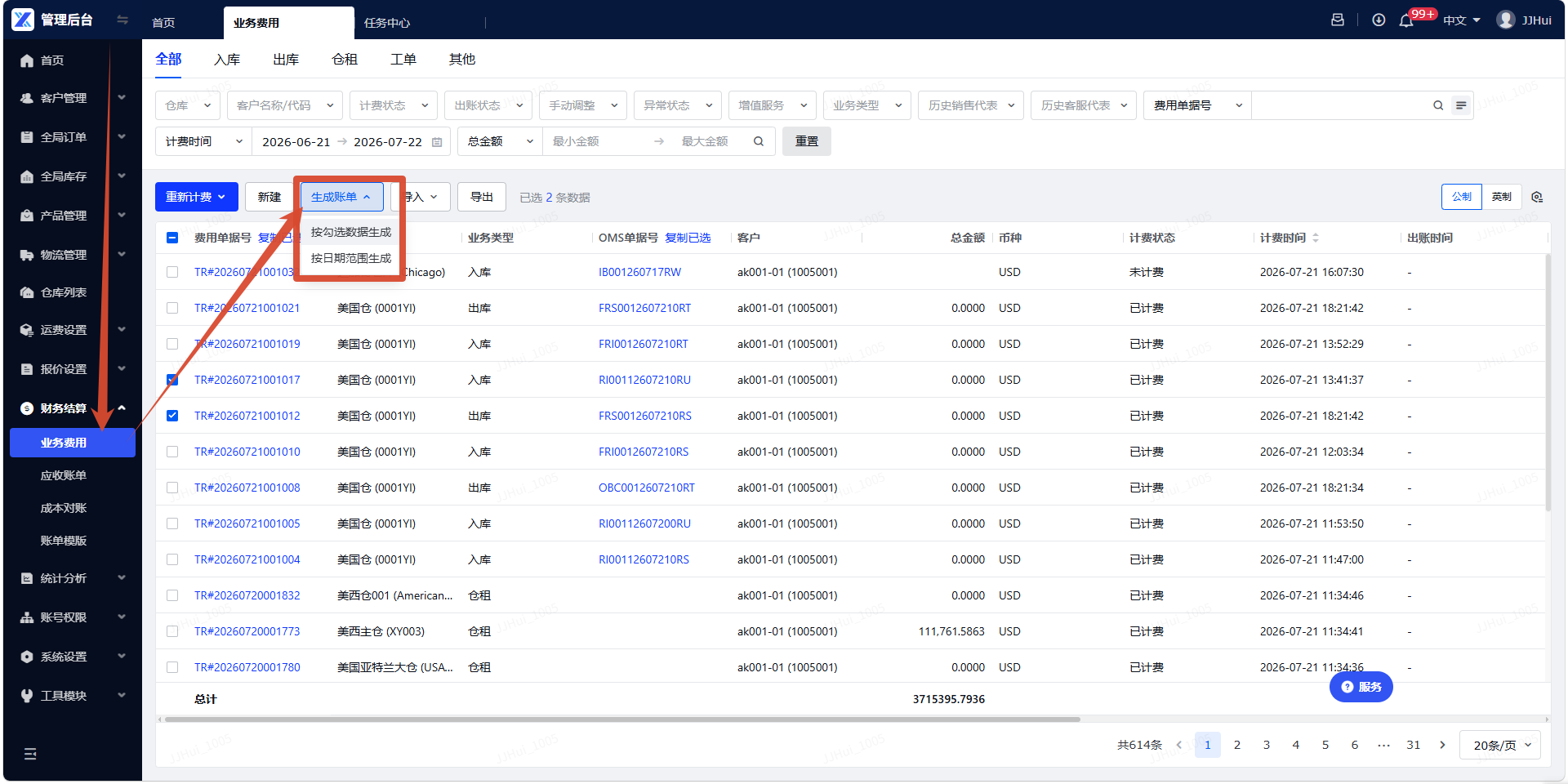This screenshot has width=1568, height=784.
Task: Click the download icon in the top bar
Action: click(1379, 20)
